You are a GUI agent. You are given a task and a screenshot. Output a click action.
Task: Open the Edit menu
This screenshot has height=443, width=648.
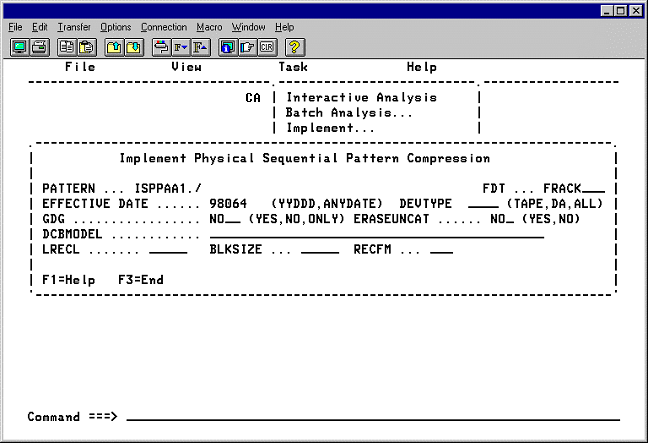pos(40,27)
